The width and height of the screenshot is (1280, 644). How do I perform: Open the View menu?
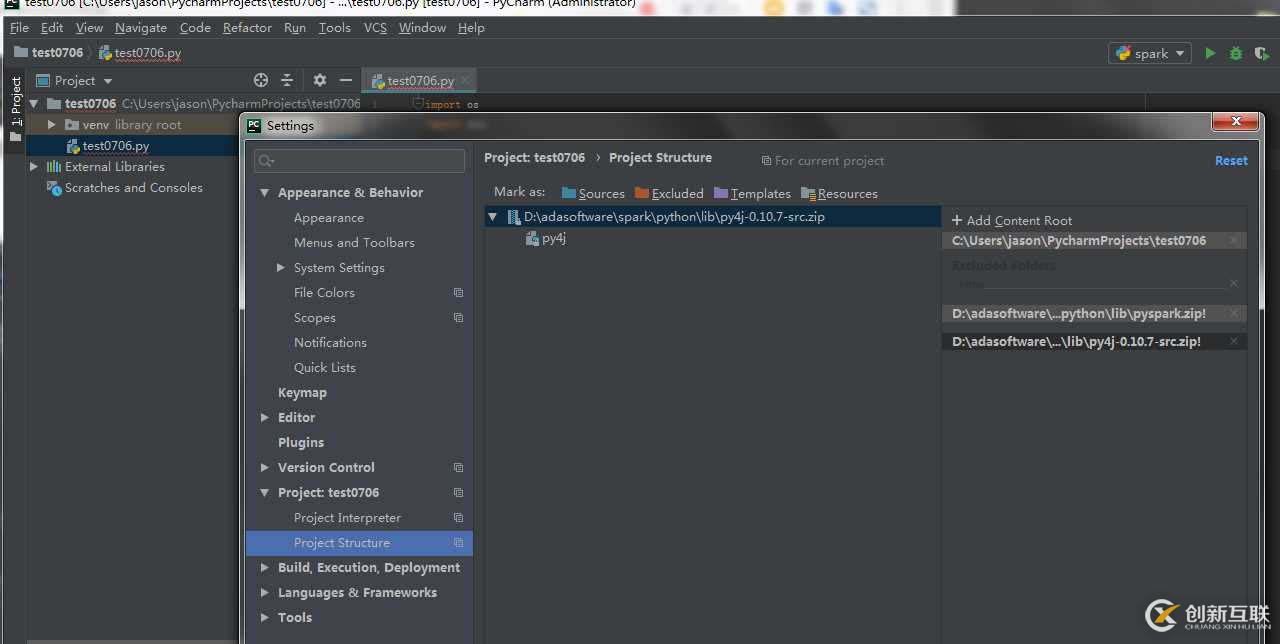point(89,28)
